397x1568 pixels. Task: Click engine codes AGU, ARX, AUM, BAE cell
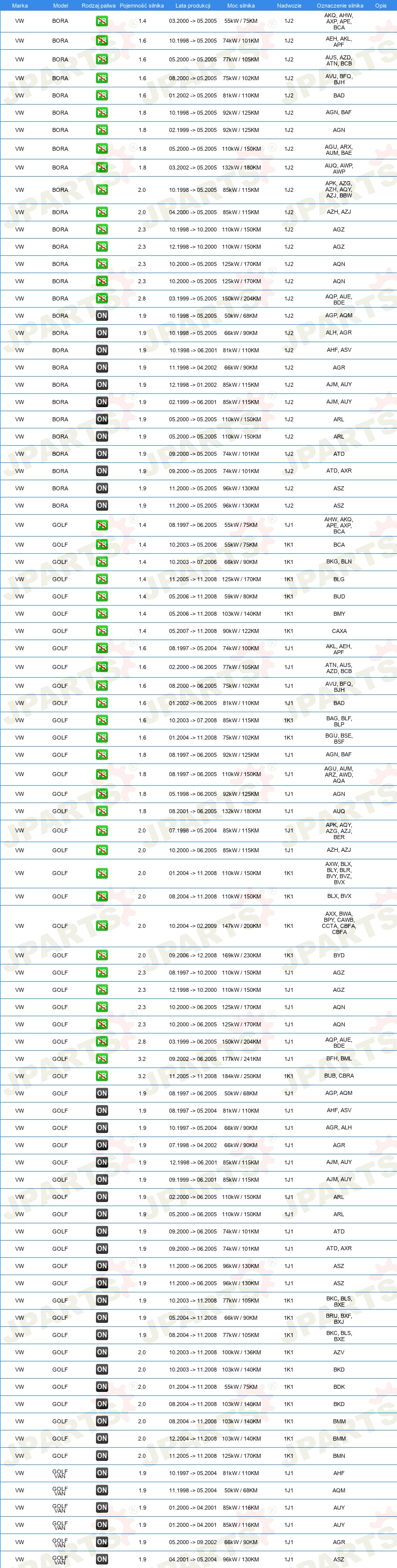339,150
